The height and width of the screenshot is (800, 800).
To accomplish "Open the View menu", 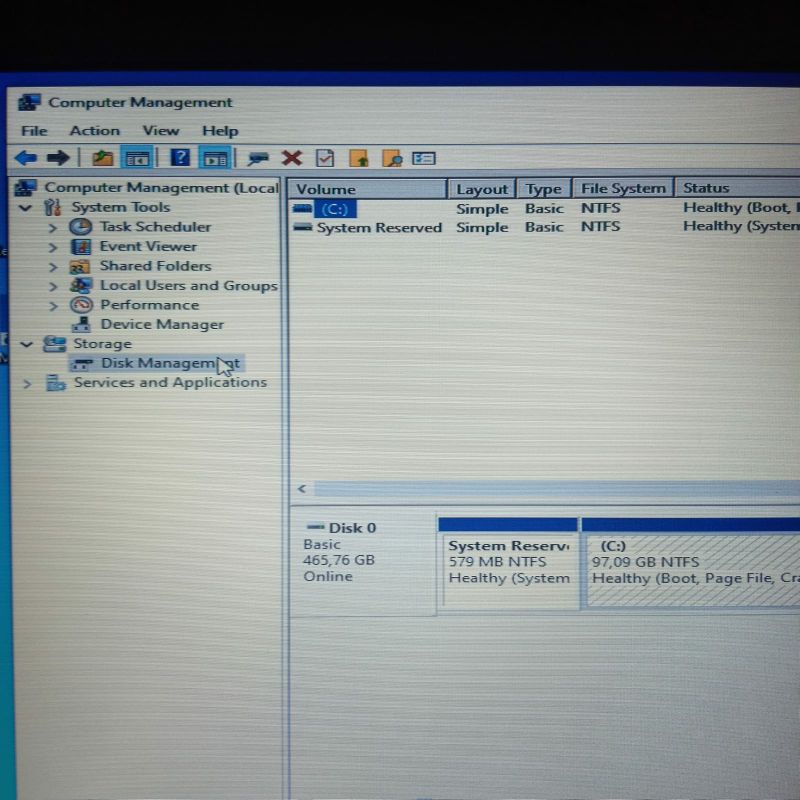I will (x=161, y=131).
